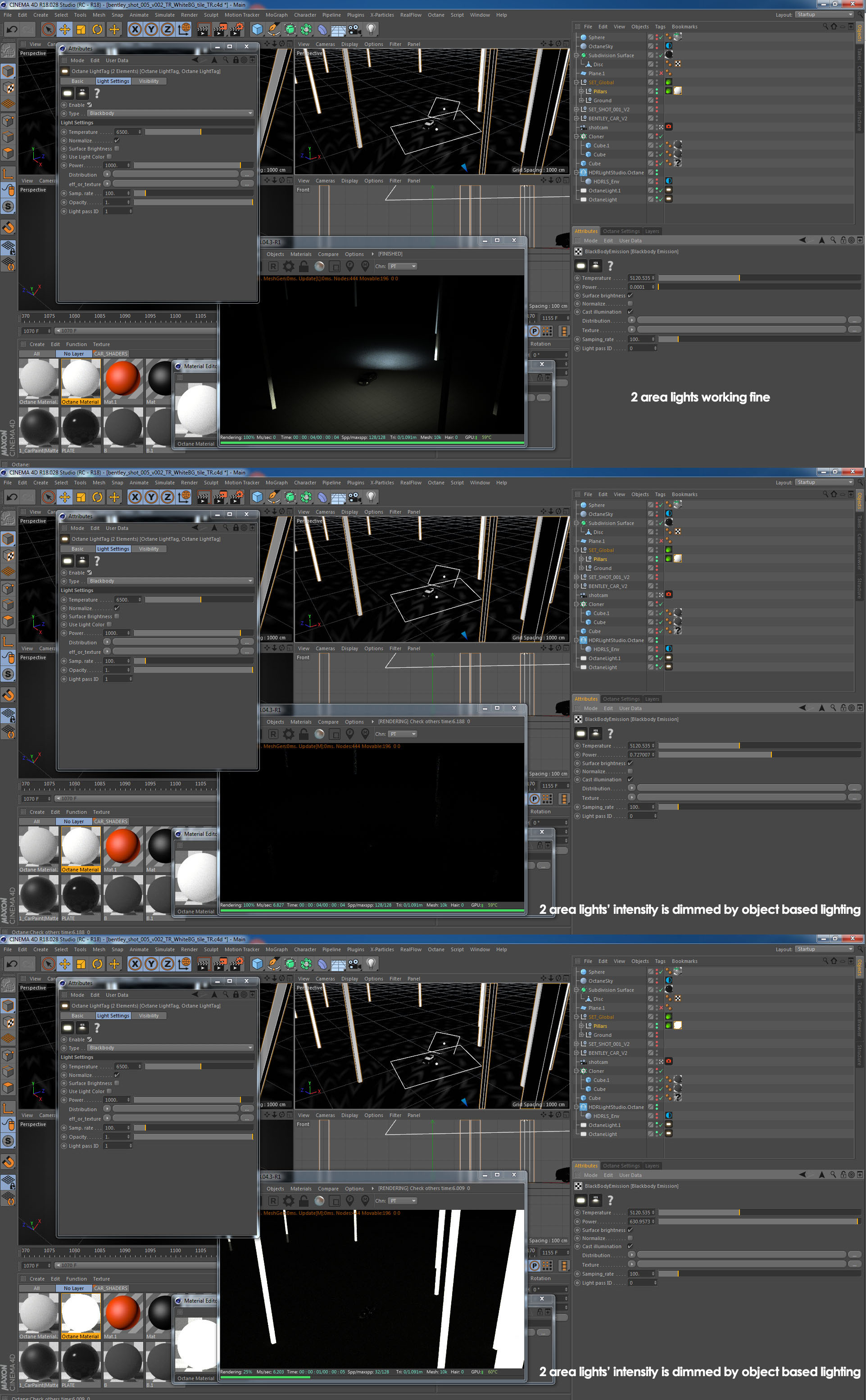Click the Undo arrow in topmost toolbar

coord(11,29)
